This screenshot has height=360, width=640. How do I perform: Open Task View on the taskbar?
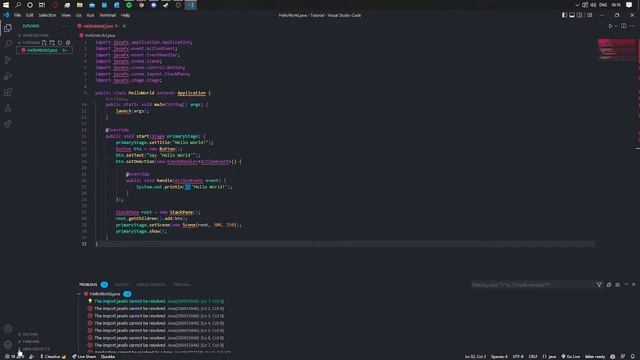[42, 5]
